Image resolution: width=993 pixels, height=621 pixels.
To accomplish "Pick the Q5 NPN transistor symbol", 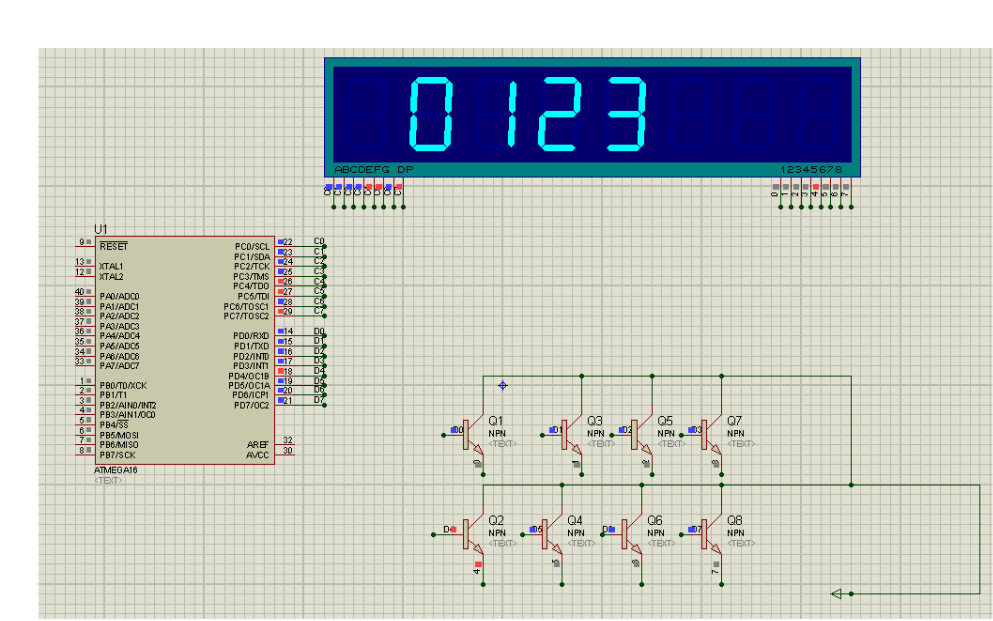I will [642, 435].
